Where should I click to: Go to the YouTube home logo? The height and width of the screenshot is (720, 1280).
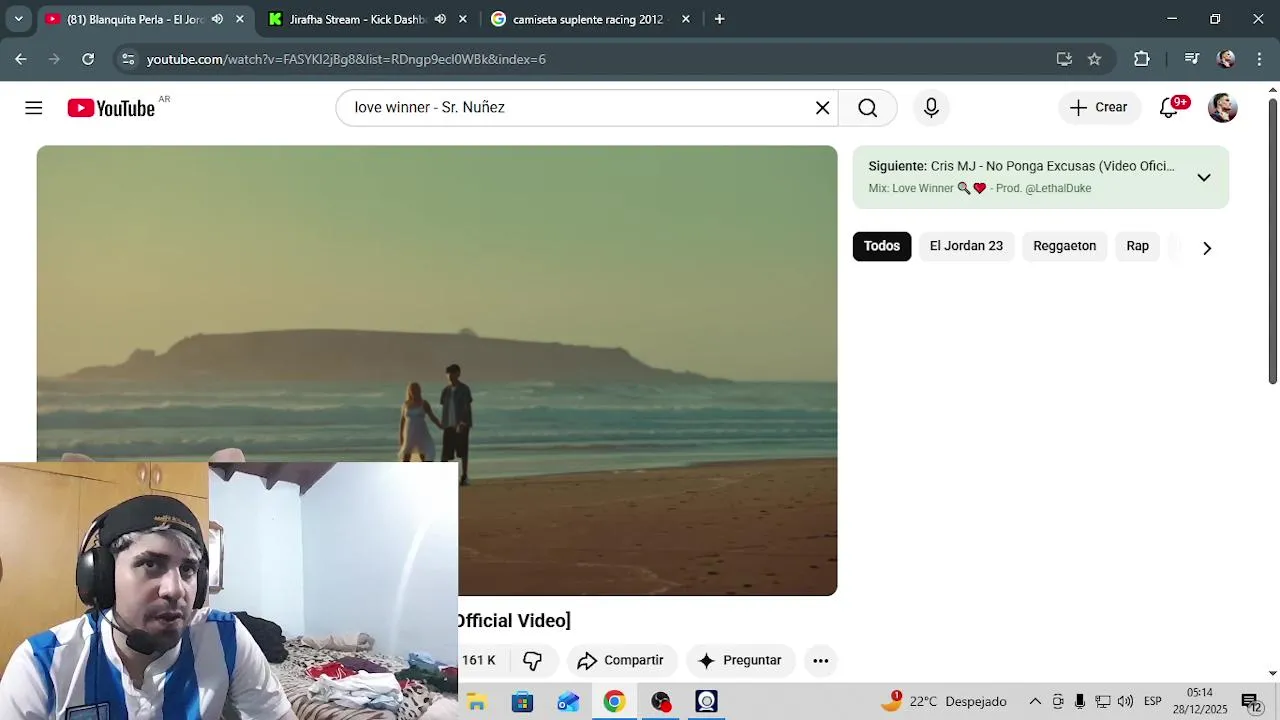tap(111, 108)
